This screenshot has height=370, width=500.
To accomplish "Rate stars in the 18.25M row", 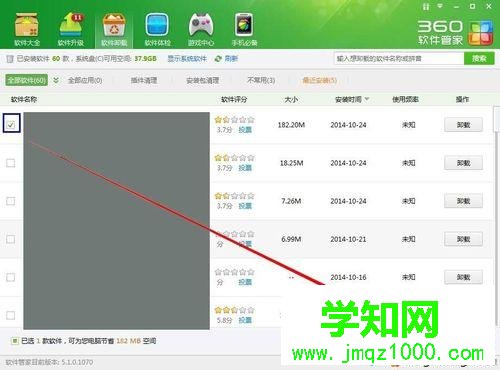I will 235,158.
